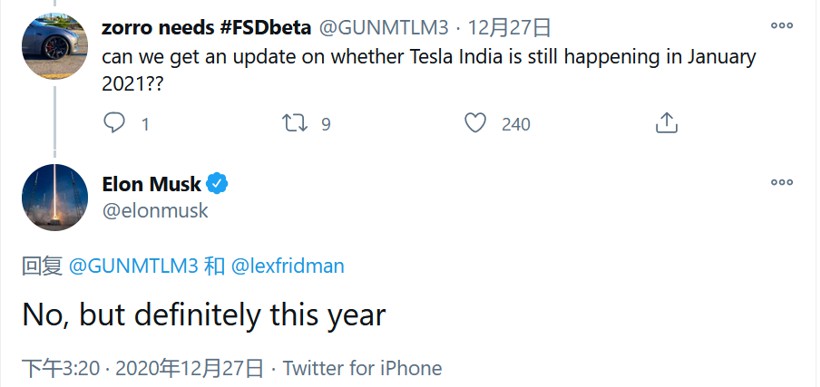
Task: Click the #FSDbeta hashtag in display name
Action: [x=265, y=27]
